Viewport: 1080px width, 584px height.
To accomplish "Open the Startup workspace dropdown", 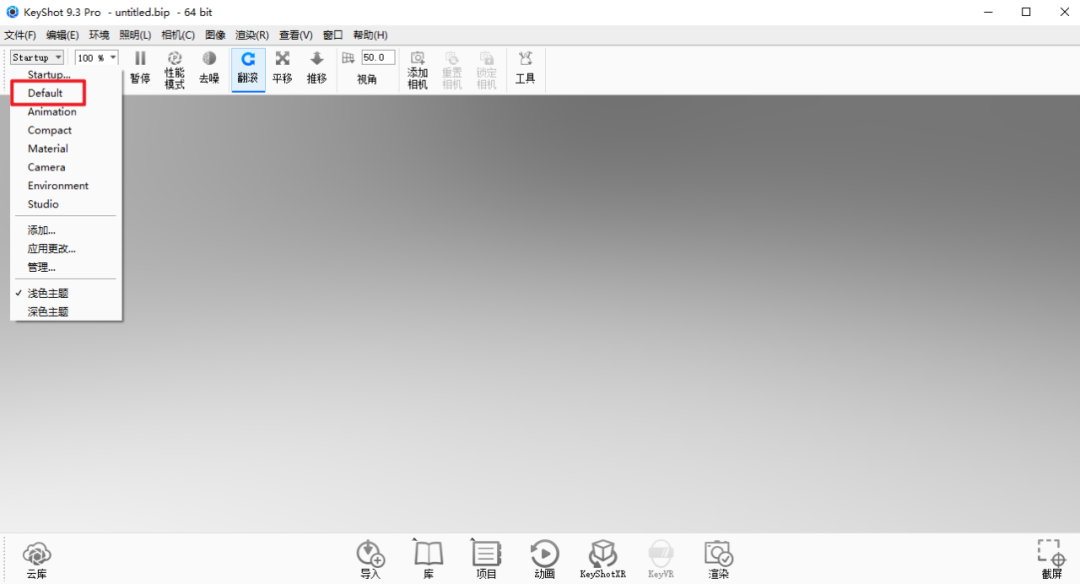I will click(37, 58).
